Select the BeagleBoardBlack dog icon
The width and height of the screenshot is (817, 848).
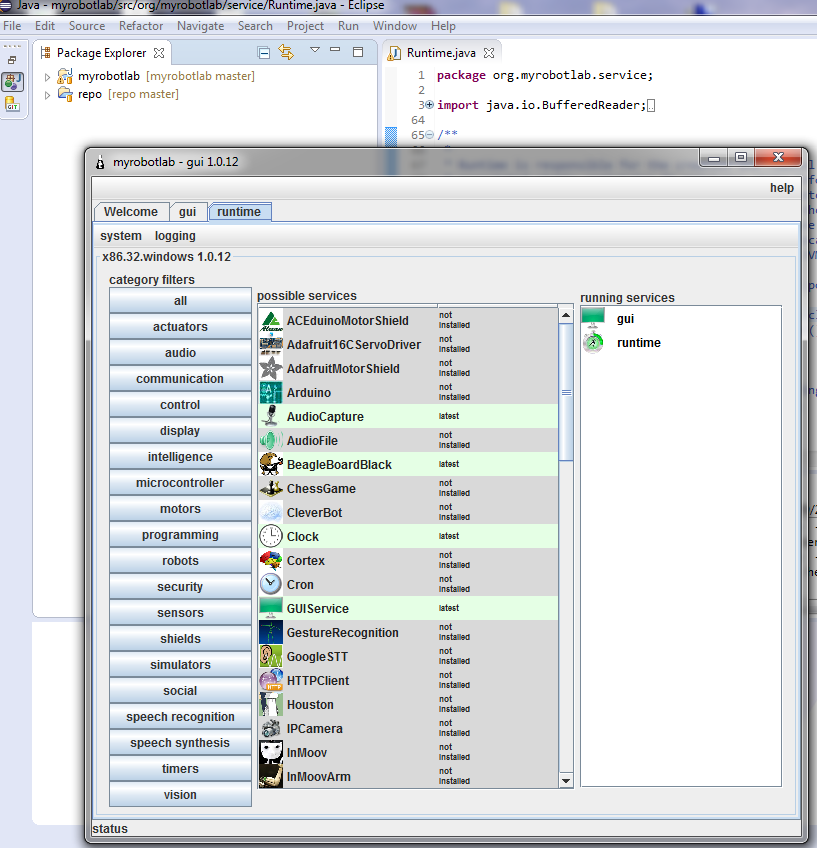coord(271,465)
